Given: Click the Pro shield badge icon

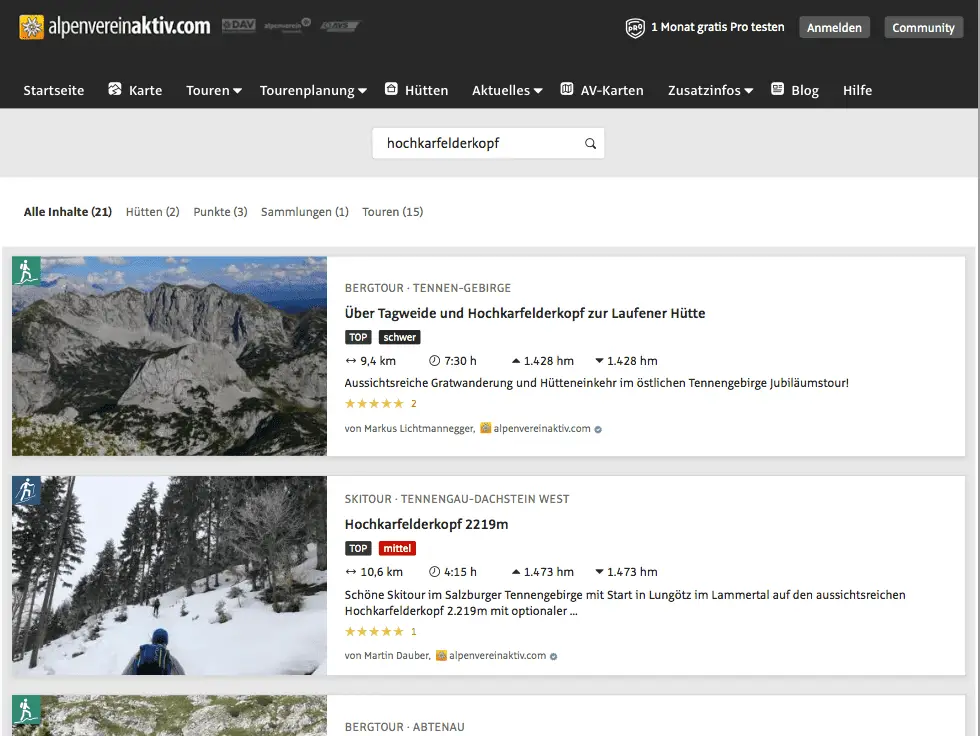Looking at the screenshot, I should pyautogui.click(x=635, y=27).
